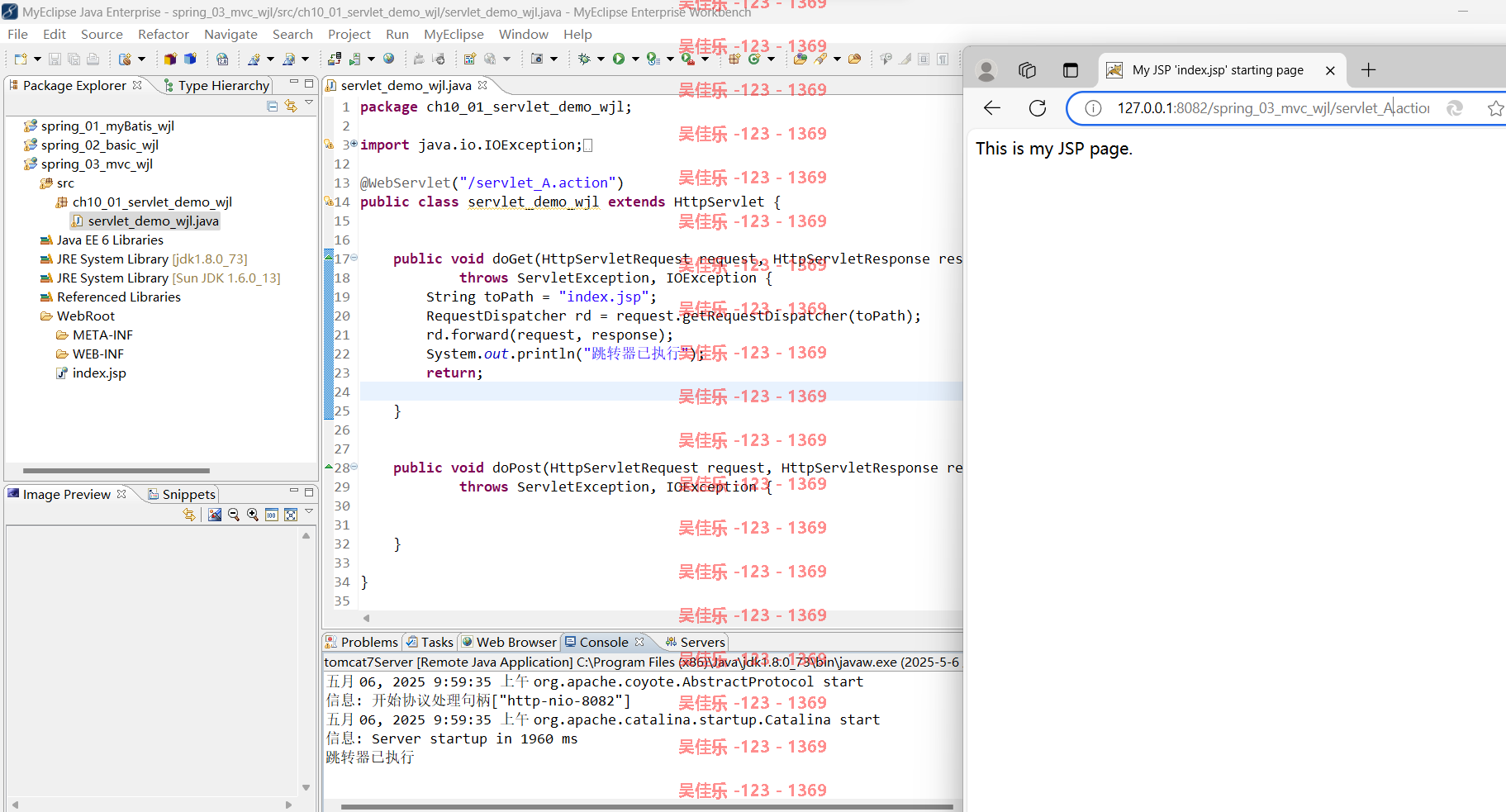Click the browser workspaces icon
The image size is (1506, 812).
tap(1027, 70)
